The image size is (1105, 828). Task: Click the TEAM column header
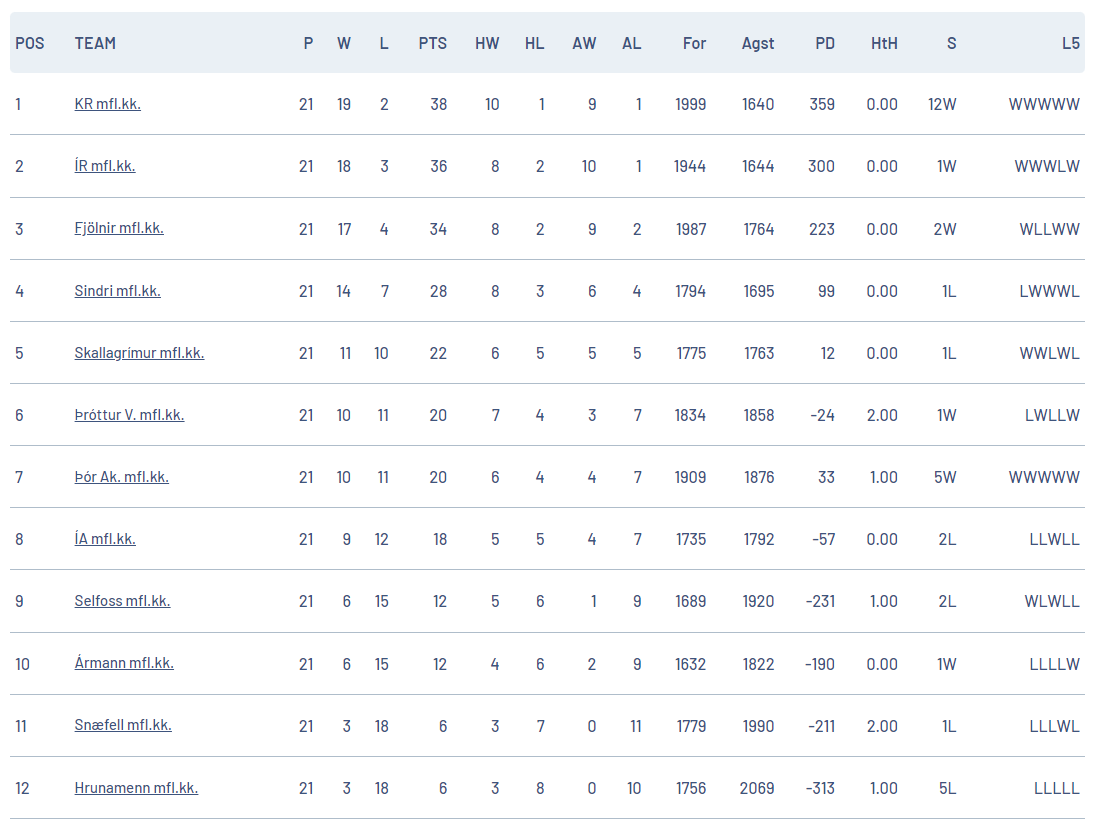[95, 44]
